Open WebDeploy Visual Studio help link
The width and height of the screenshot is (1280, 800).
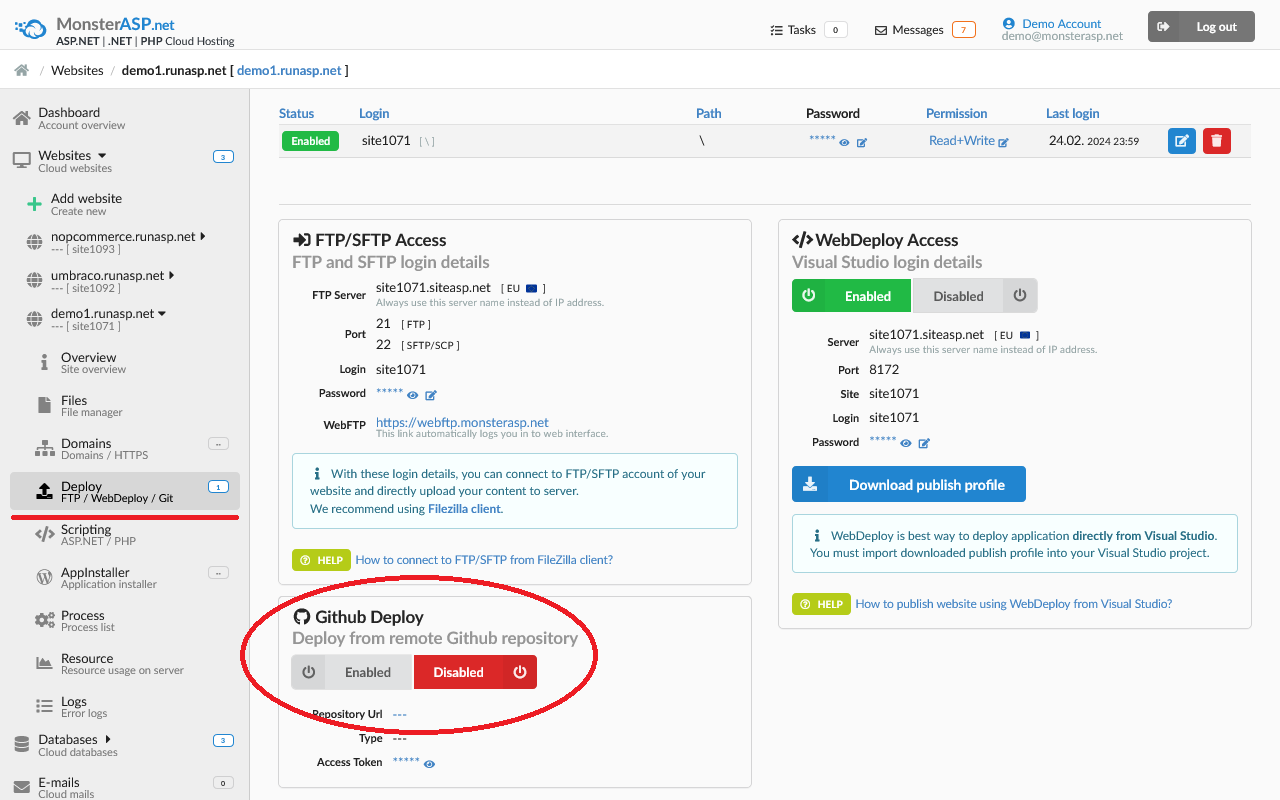(1014, 604)
